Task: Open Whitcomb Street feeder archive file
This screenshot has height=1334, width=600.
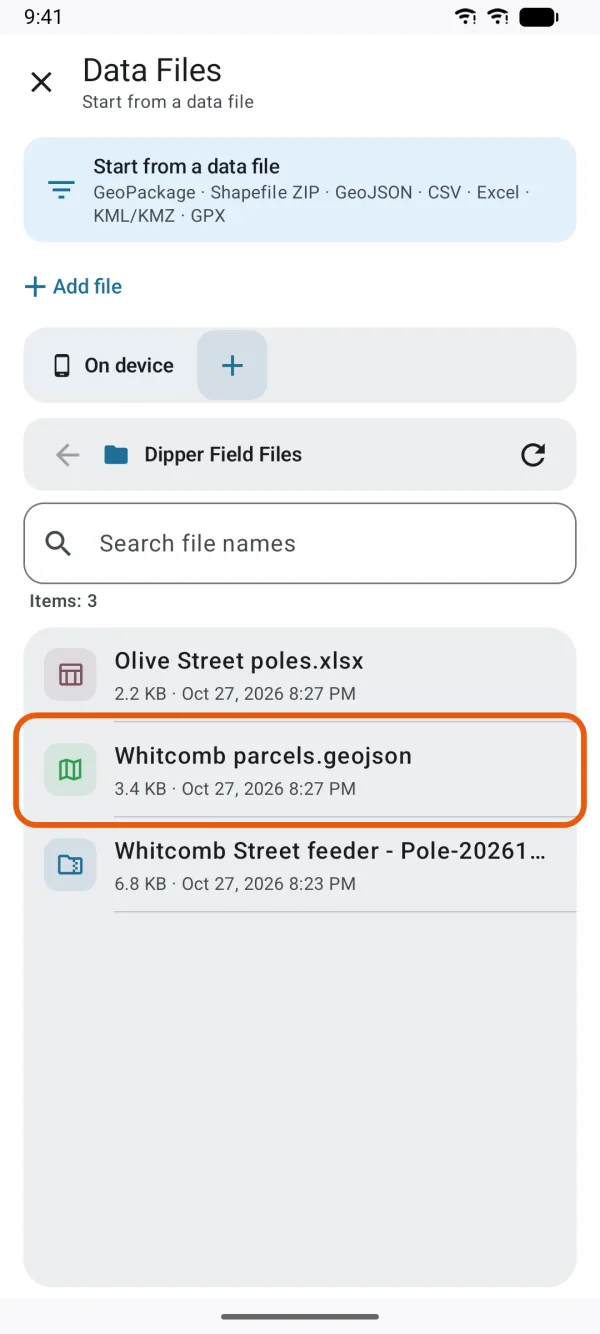Action: (x=300, y=865)
